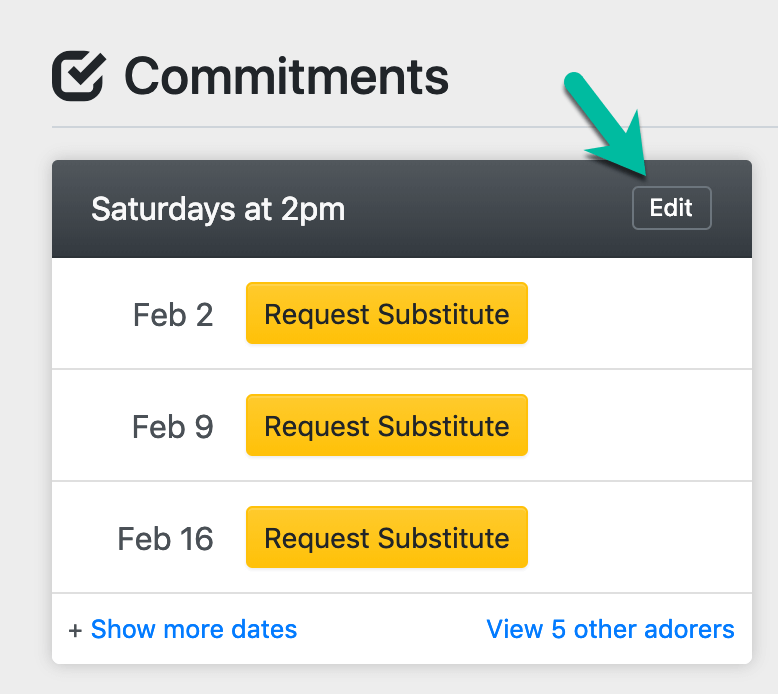Viewport: 778px width, 694px height.
Task: Request a substitute for Feb 2
Action: [x=386, y=314]
